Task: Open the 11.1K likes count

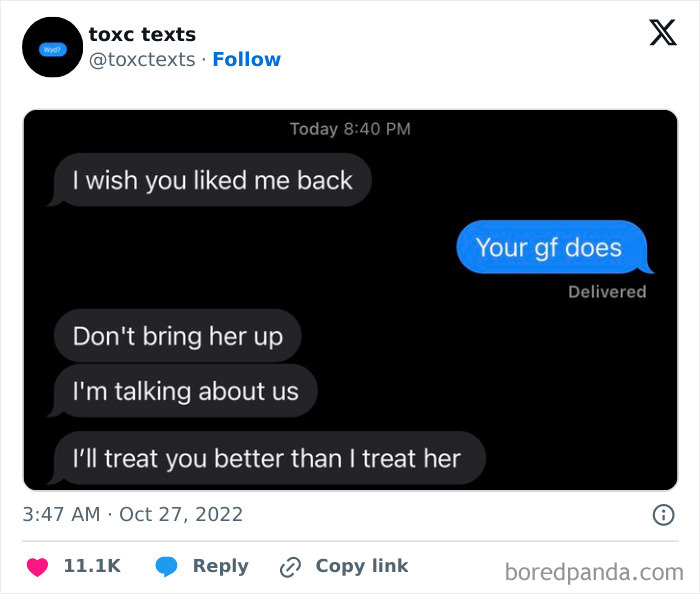Action: pyautogui.click(x=92, y=566)
